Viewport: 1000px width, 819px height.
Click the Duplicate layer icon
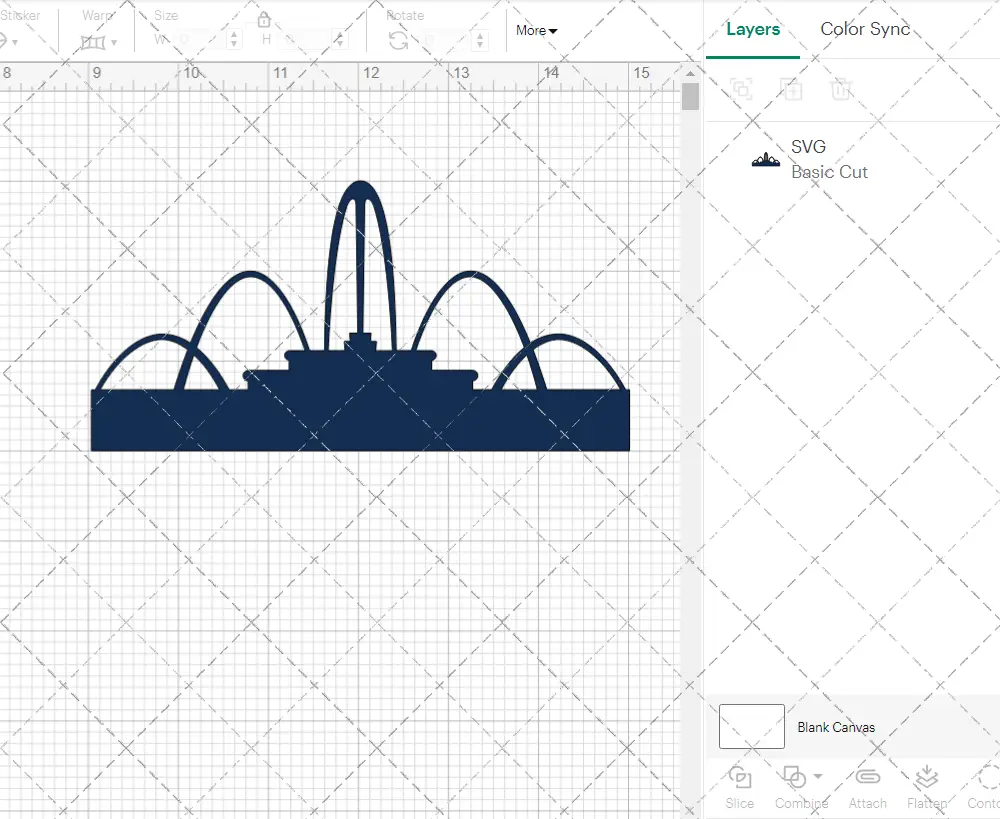click(792, 89)
